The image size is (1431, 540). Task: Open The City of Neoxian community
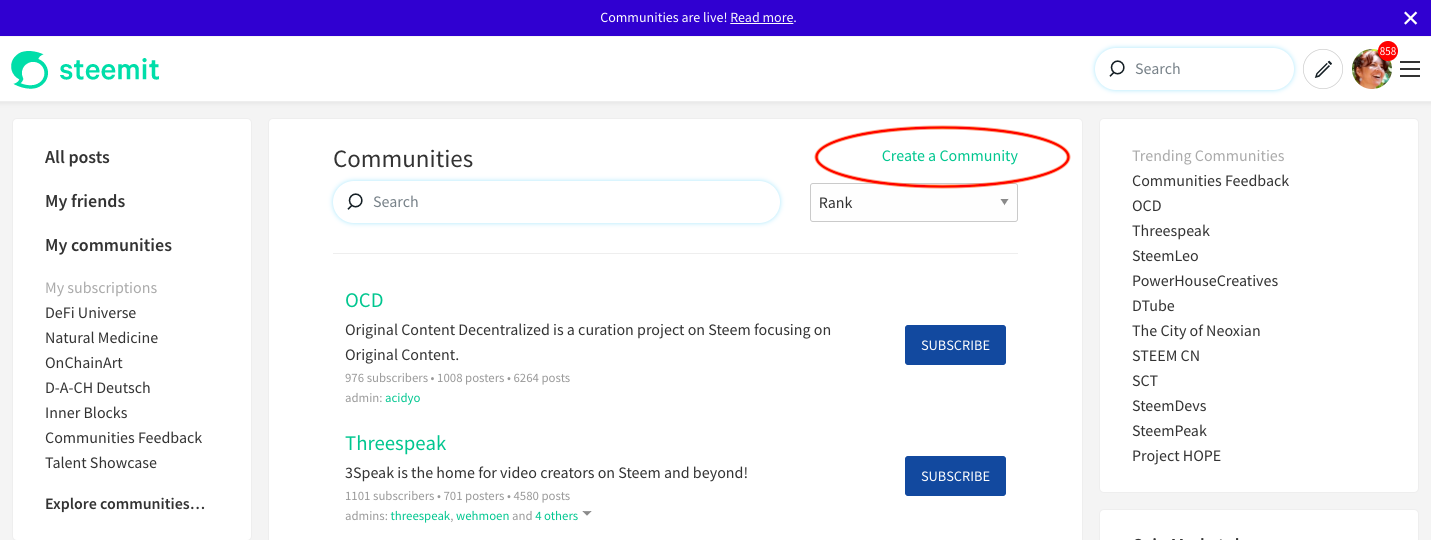1196,331
